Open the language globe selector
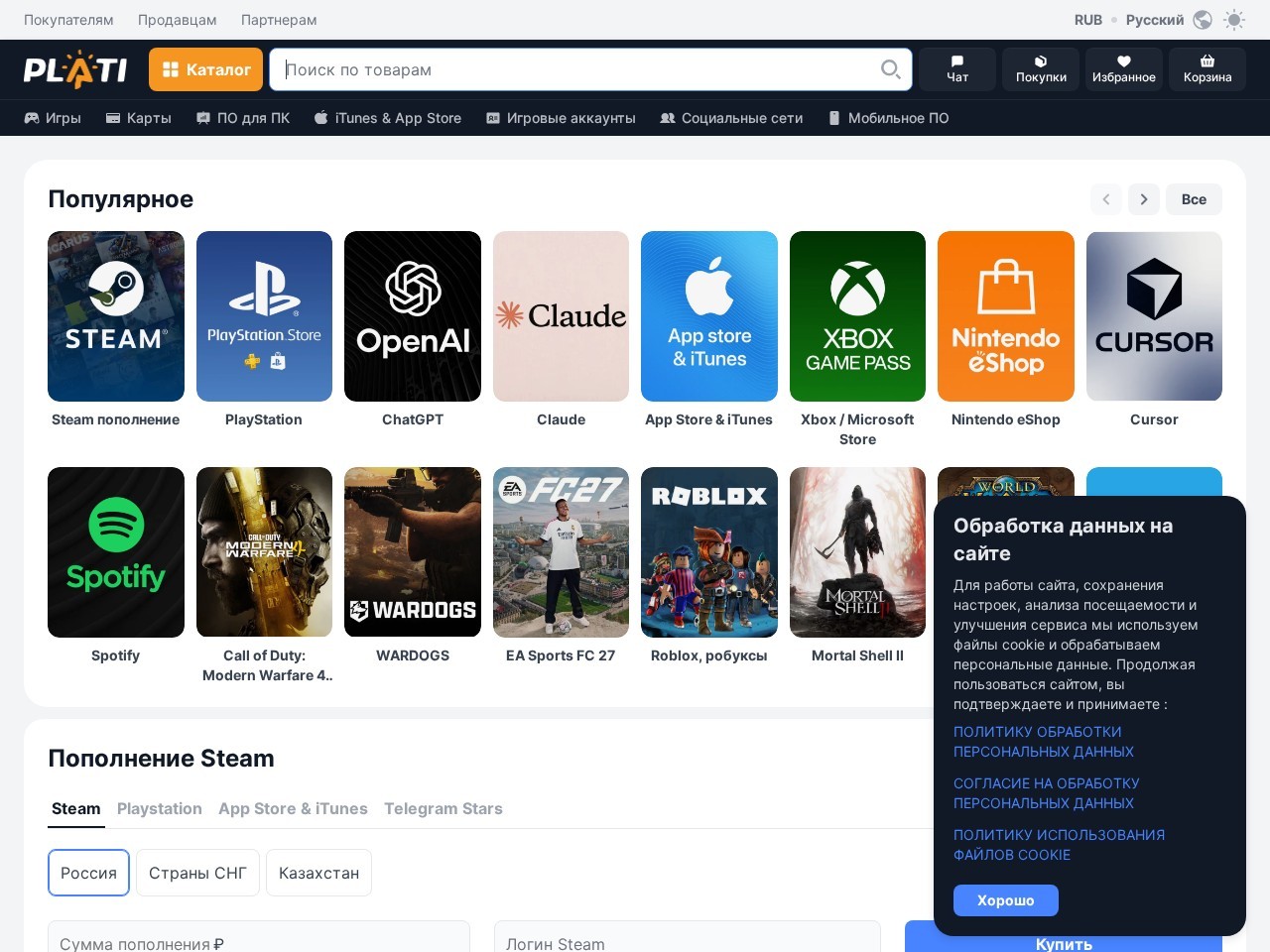1270x952 pixels. point(1203,20)
